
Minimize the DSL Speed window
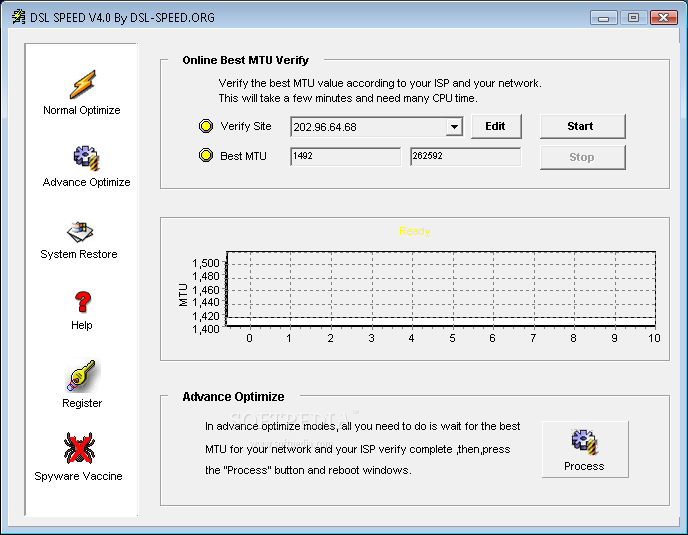point(604,18)
